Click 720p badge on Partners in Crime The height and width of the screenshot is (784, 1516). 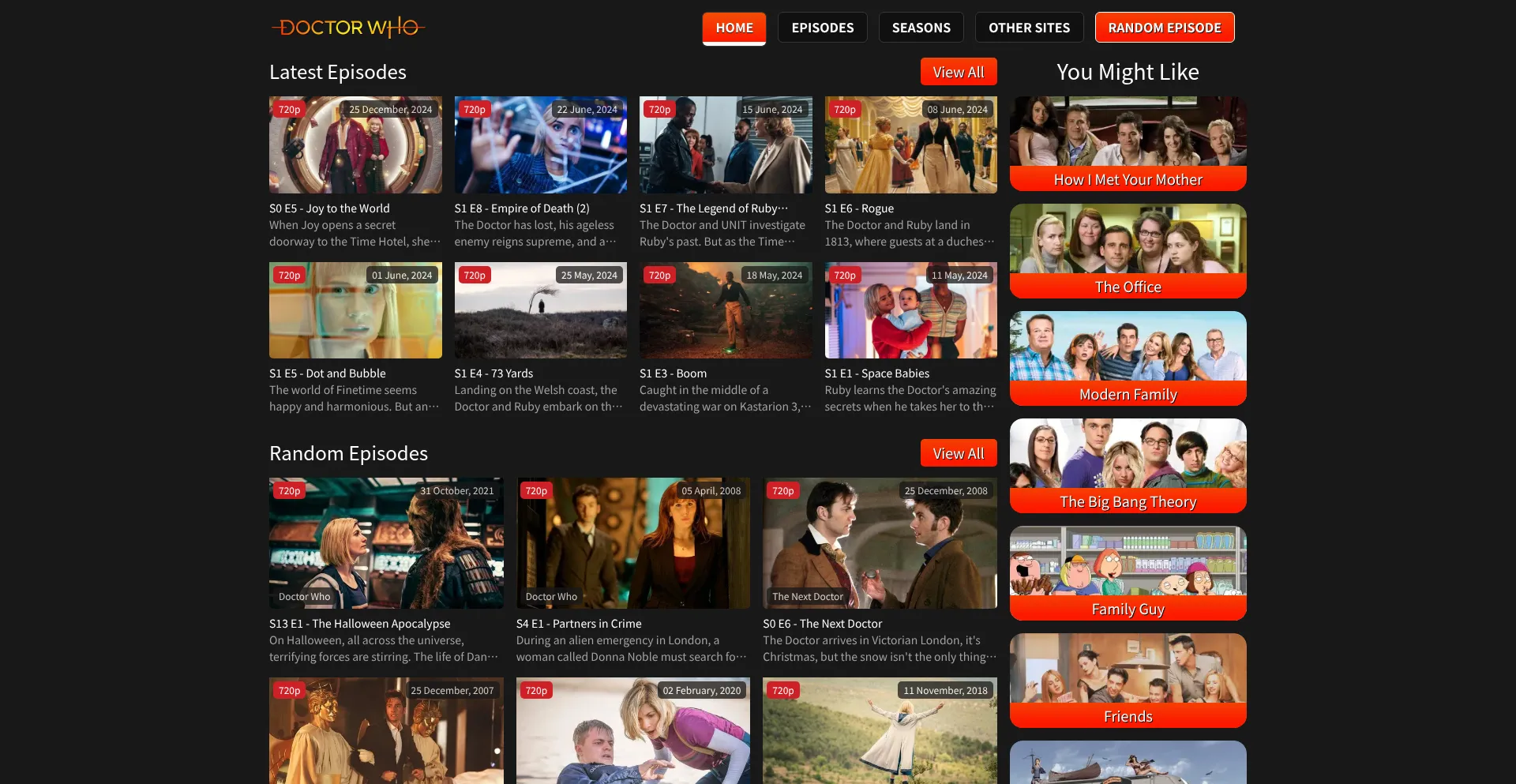pos(536,491)
